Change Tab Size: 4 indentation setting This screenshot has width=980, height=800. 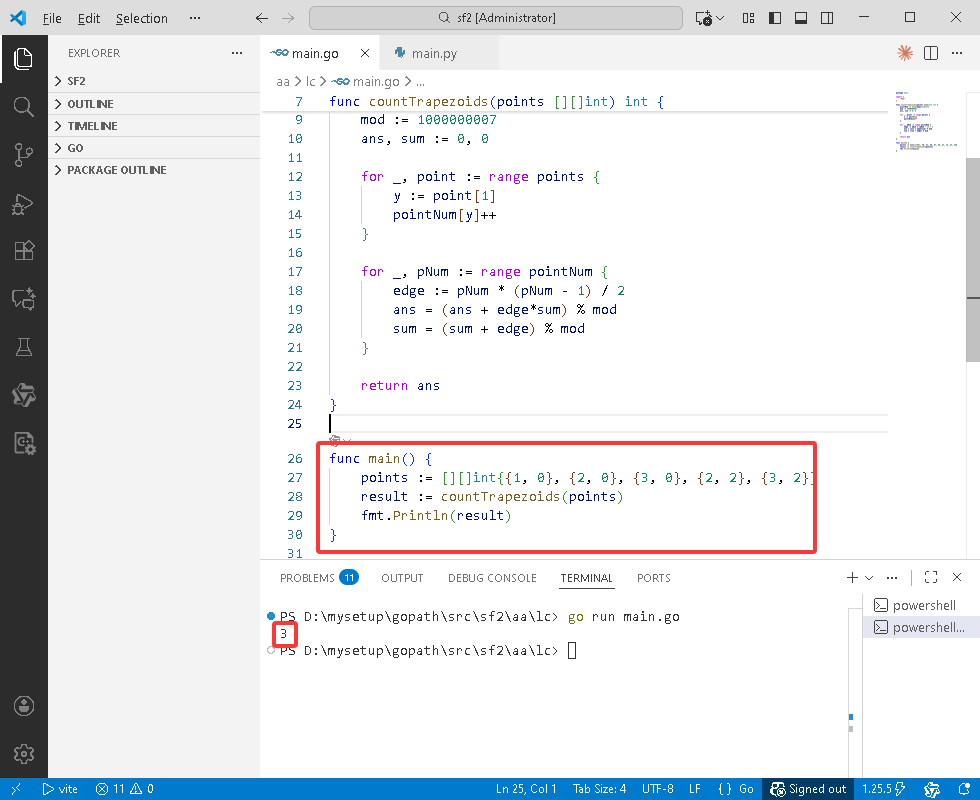[x=599, y=789]
